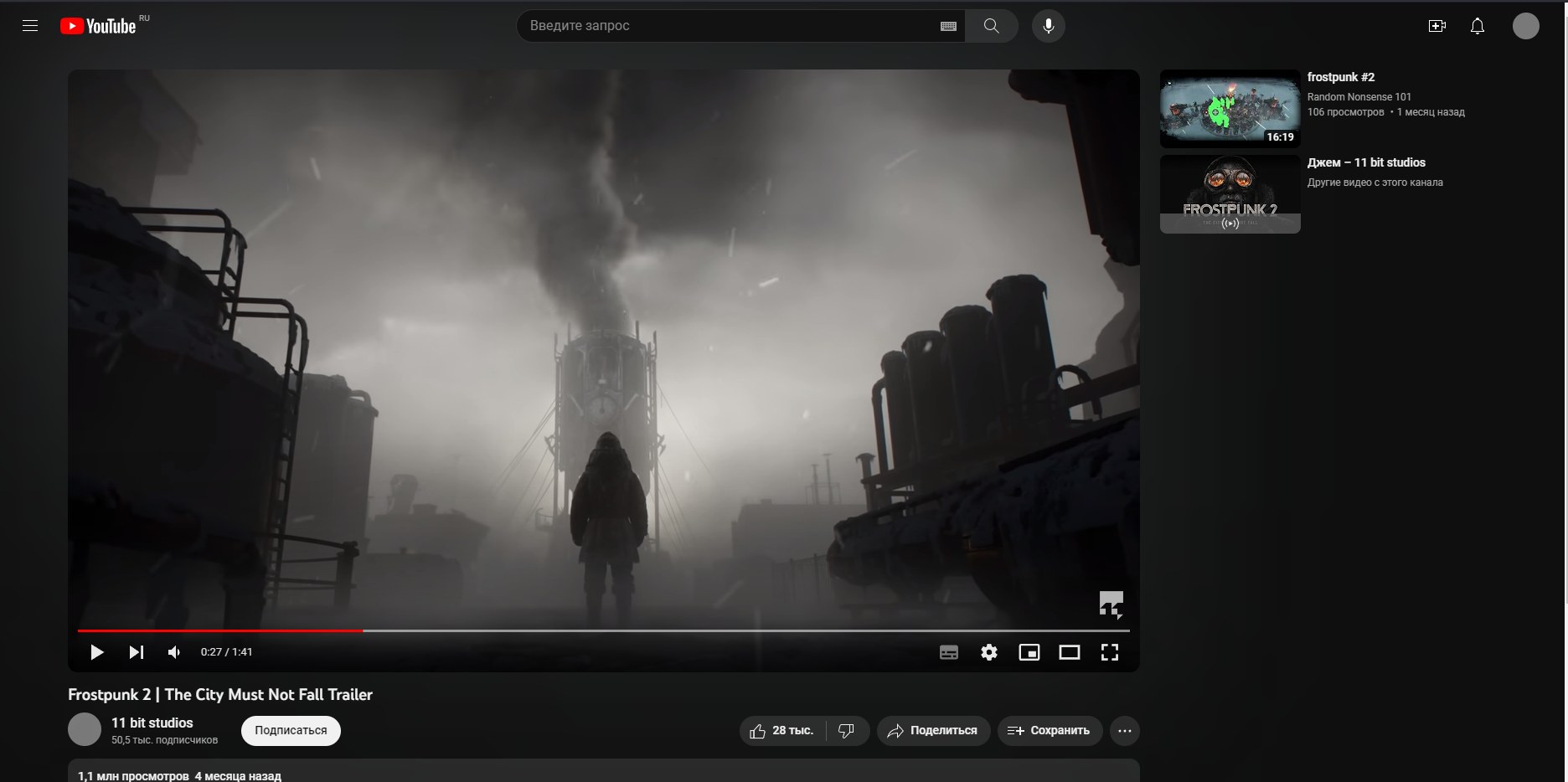The image size is (1568, 782).
Task: Expand the video description box
Action: (x=604, y=771)
